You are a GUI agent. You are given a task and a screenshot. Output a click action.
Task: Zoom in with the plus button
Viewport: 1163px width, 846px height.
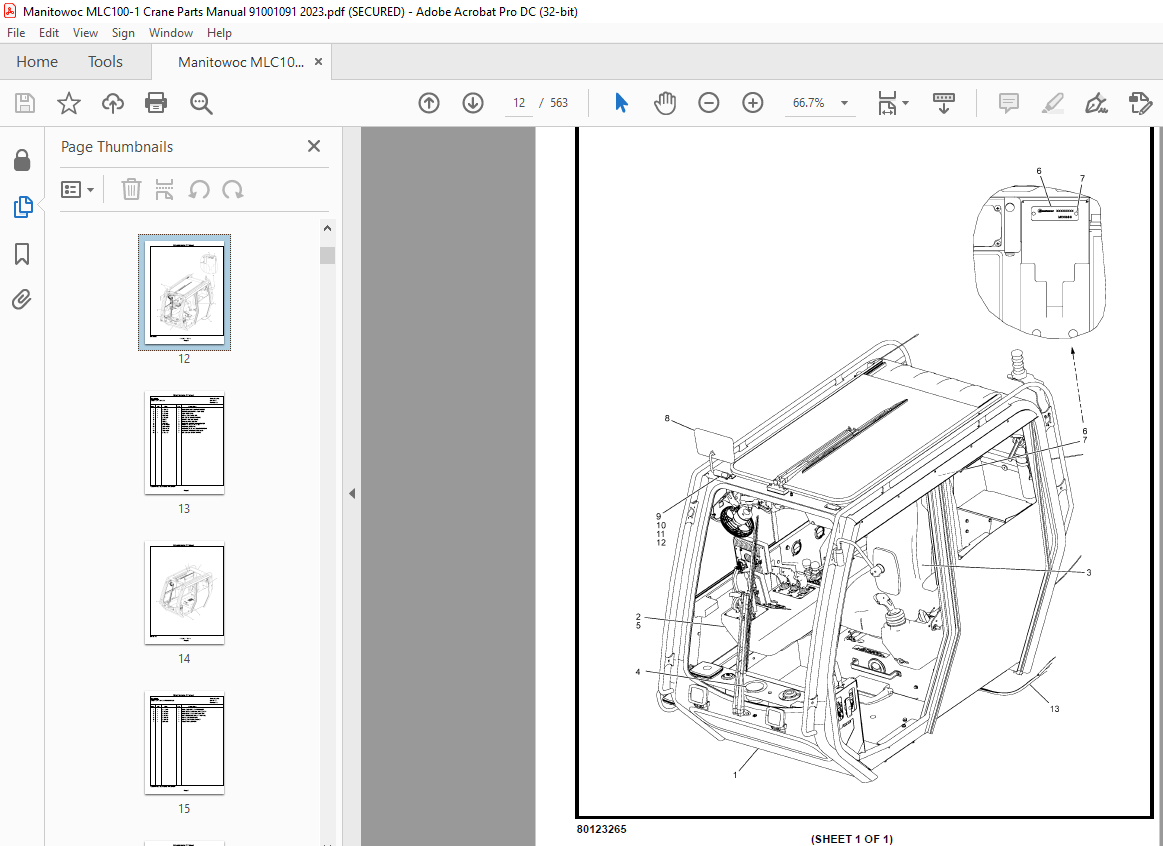click(x=752, y=103)
